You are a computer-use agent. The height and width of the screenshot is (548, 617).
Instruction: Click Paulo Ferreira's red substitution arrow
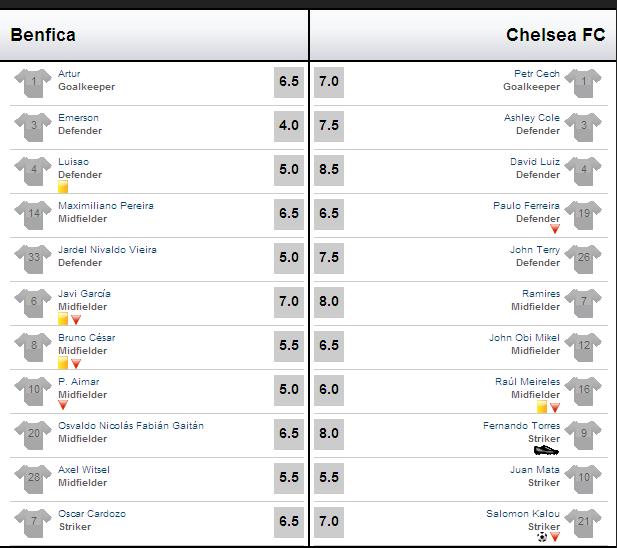pyautogui.click(x=555, y=229)
